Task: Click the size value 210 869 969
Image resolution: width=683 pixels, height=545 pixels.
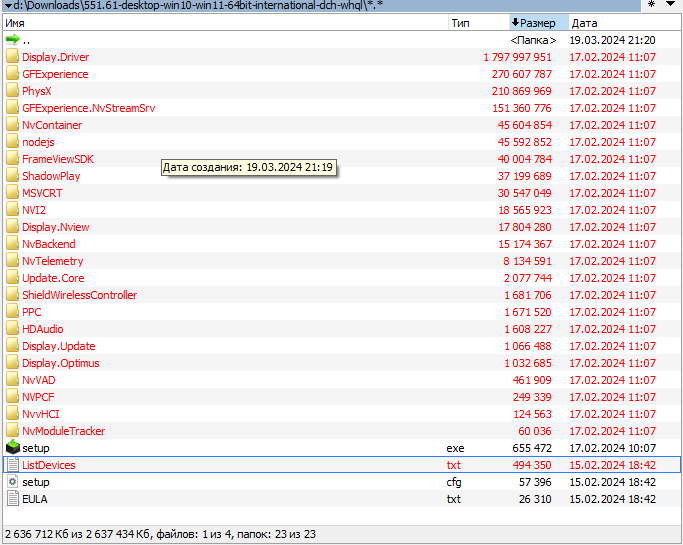Action: (x=522, y=91)
